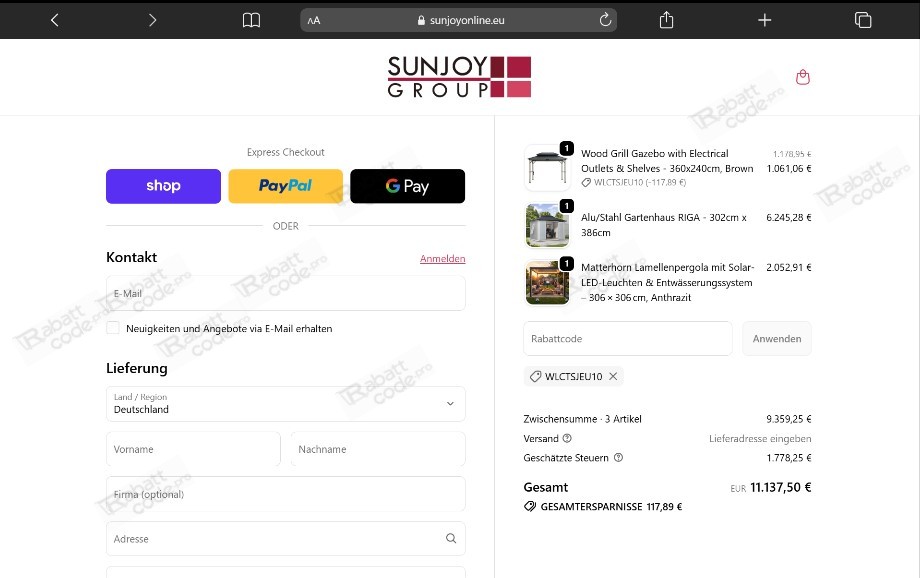
Task: Choose PayPal express checkout
Action: click(285, 186)
